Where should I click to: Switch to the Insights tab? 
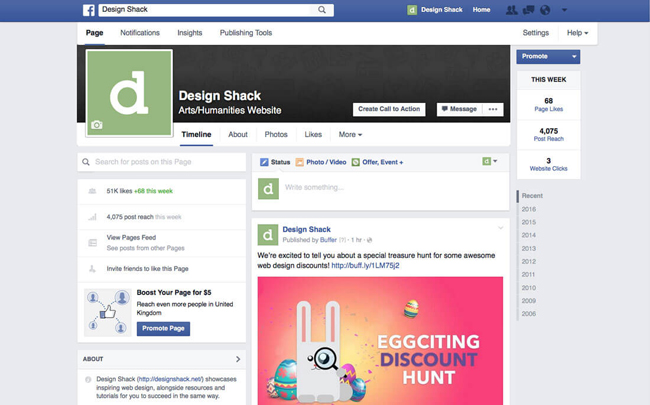189,33
